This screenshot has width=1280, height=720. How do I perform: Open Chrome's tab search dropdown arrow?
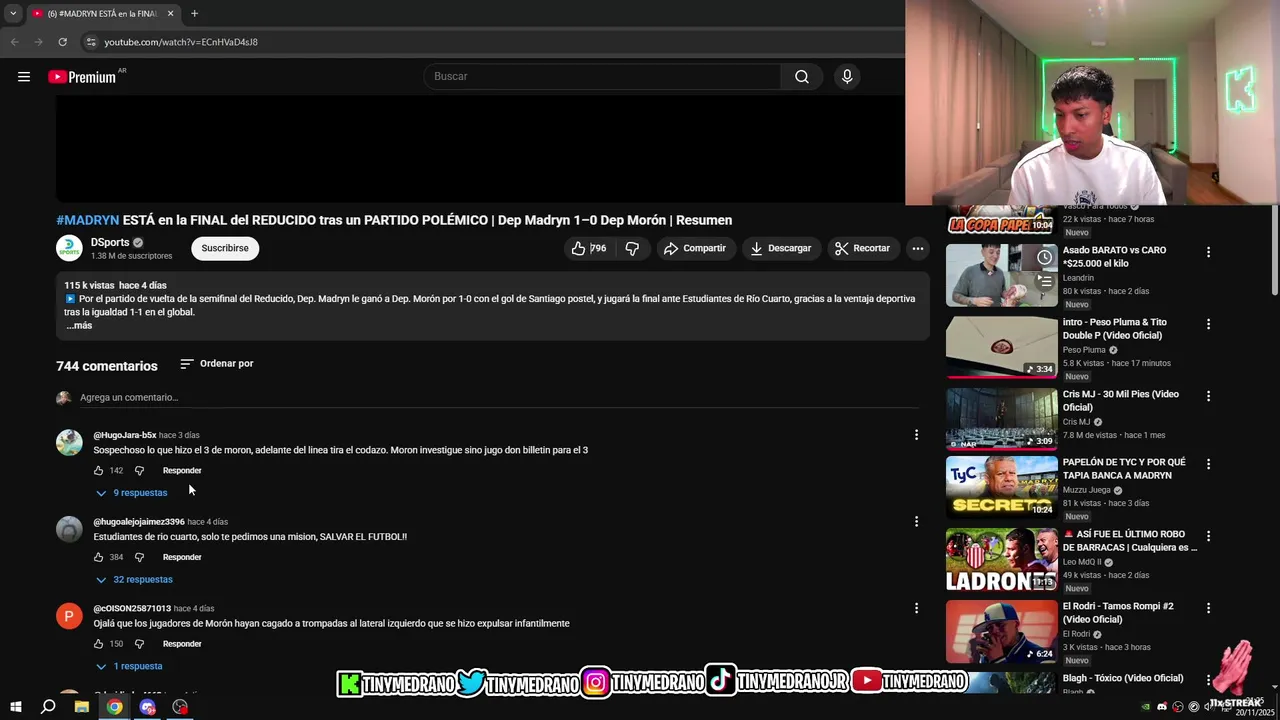(x=13, y=14)
